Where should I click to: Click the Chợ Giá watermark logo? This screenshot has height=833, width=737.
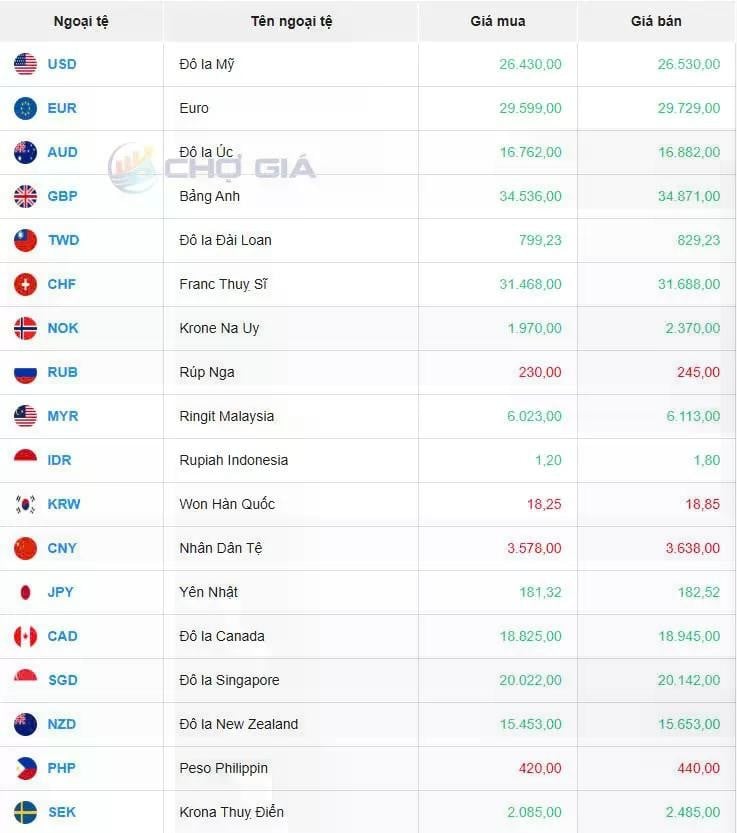coord(211,167)
